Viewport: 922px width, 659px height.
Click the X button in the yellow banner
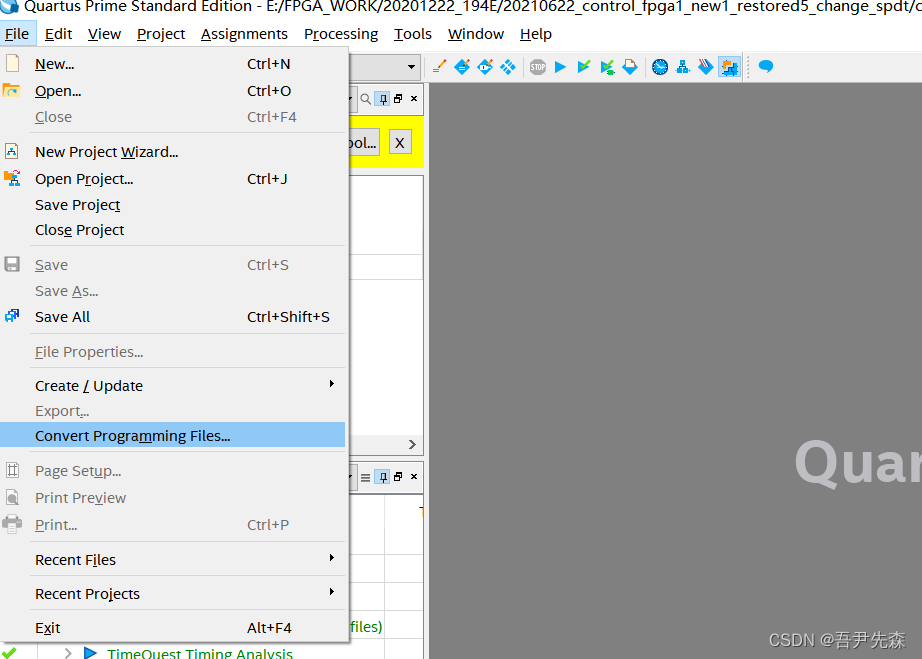click(400, 143)
